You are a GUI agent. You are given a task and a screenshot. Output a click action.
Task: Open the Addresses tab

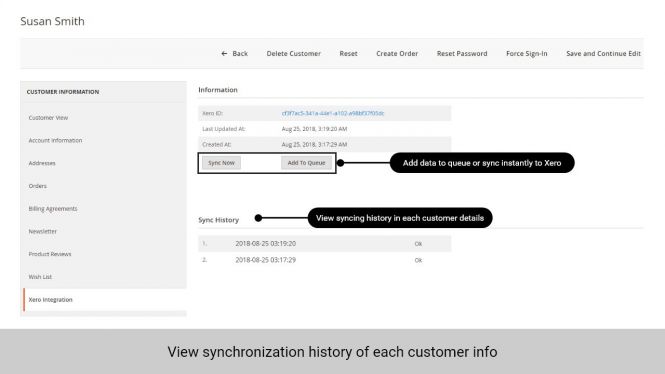coord(42,163)
